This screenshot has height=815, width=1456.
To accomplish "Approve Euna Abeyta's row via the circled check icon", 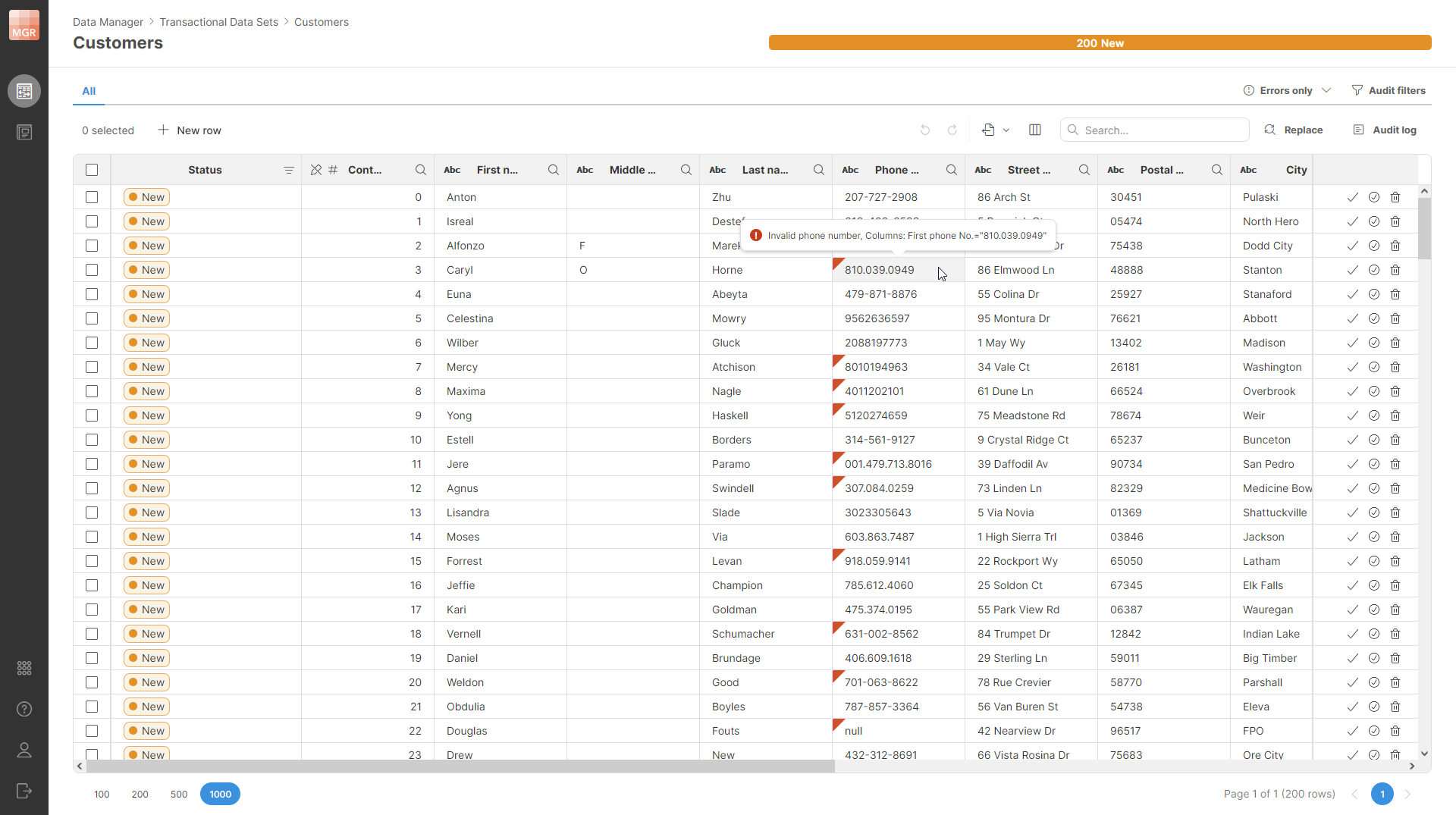I will (1375, 294).
